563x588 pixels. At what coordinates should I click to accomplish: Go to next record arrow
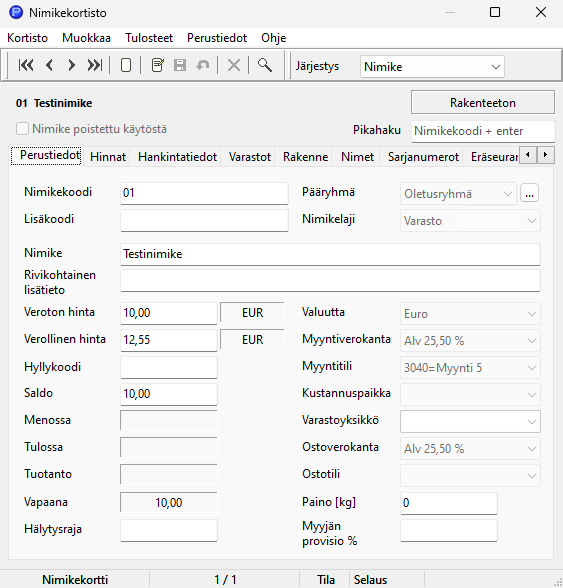pyautogui.click(x=71, y=65)
